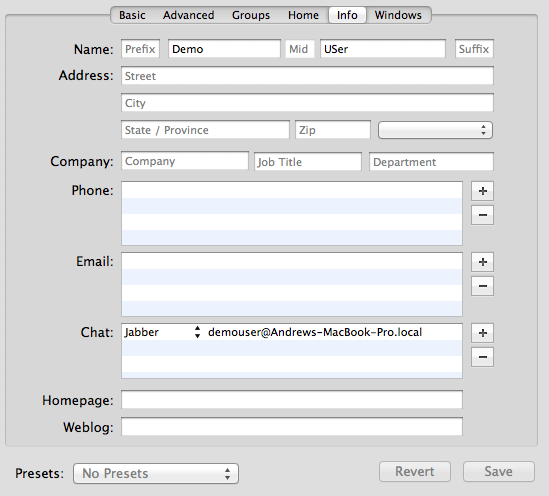The image size is (549, 496).
Task: Click the Weblog field
Action: pyautogui.click(x=292, y=427)
